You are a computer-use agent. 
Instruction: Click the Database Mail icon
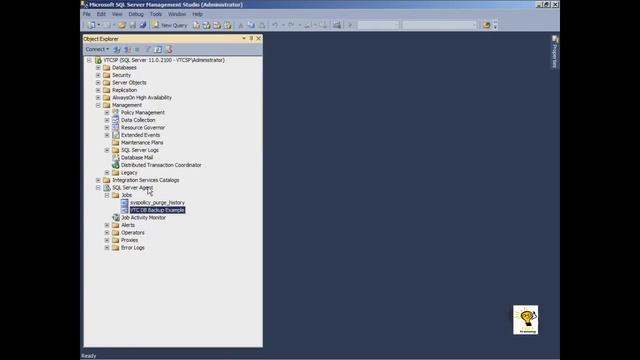click(116, 158)
